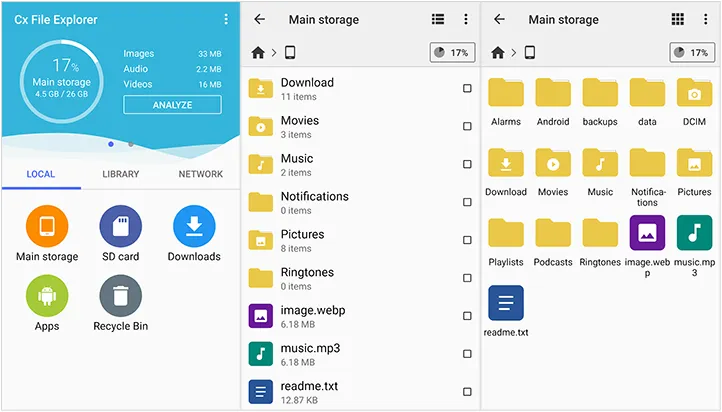
Task: Switch to the LIBRARY tab
Action: pyautogui.click(x=121, y=174)
